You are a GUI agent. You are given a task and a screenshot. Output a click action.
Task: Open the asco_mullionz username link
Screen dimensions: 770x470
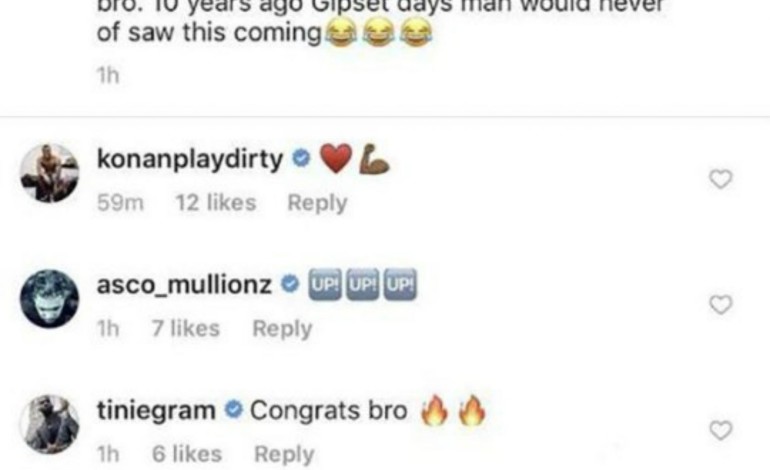coord(184,285)
